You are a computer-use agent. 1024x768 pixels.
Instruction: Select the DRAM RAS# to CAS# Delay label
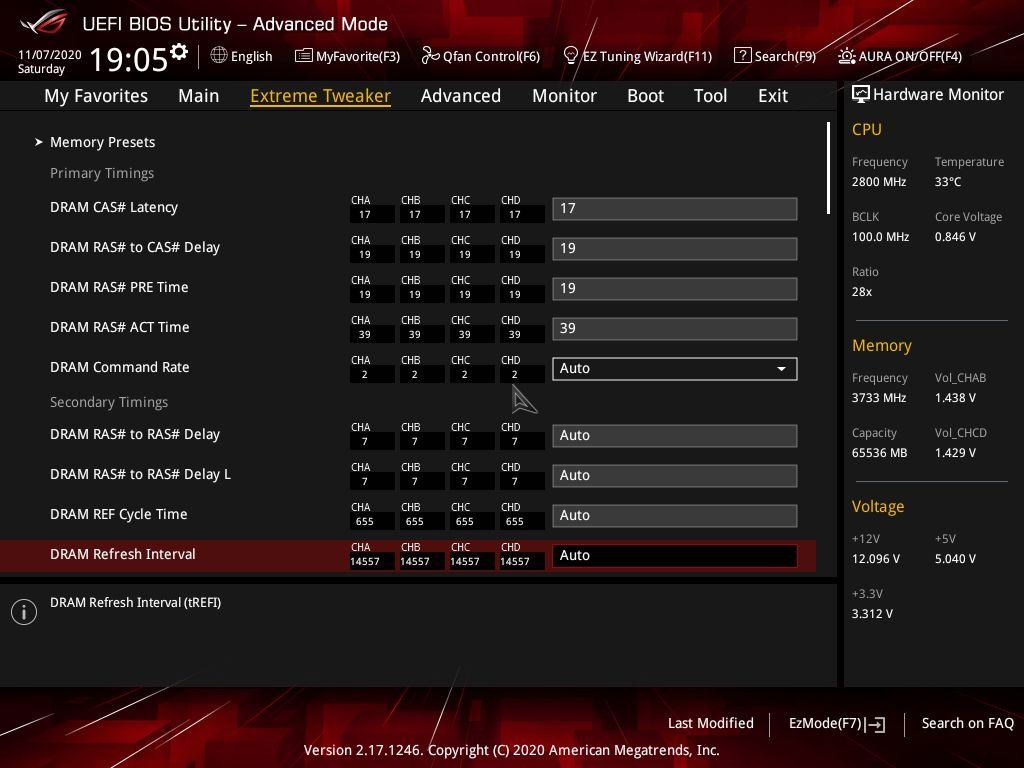pyautogui.click(x=135, y=247)
